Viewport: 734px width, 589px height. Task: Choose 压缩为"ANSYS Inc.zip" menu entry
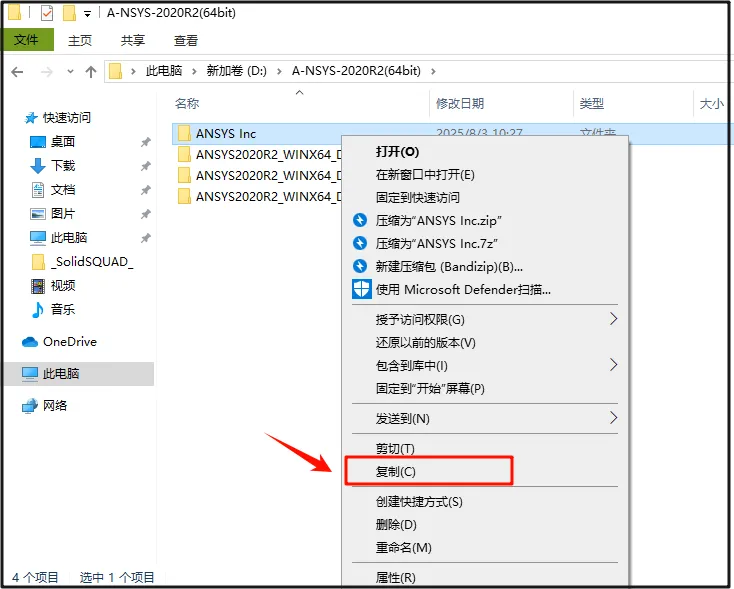(485, 221)
